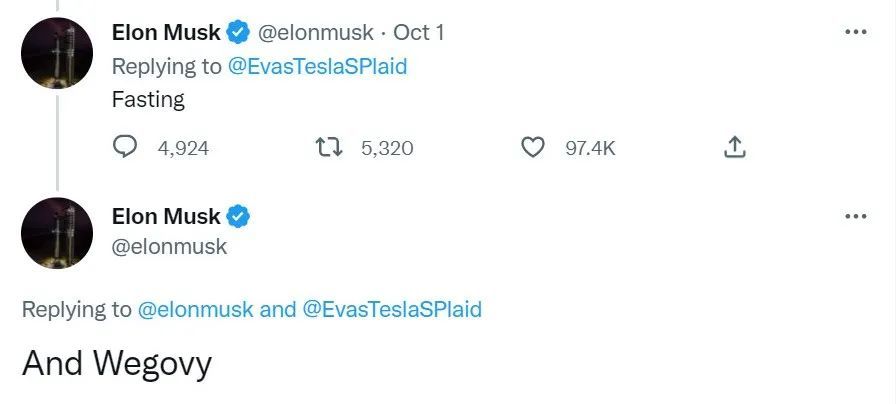Click @elonmusk link in the Replying to line

point(194,309)
